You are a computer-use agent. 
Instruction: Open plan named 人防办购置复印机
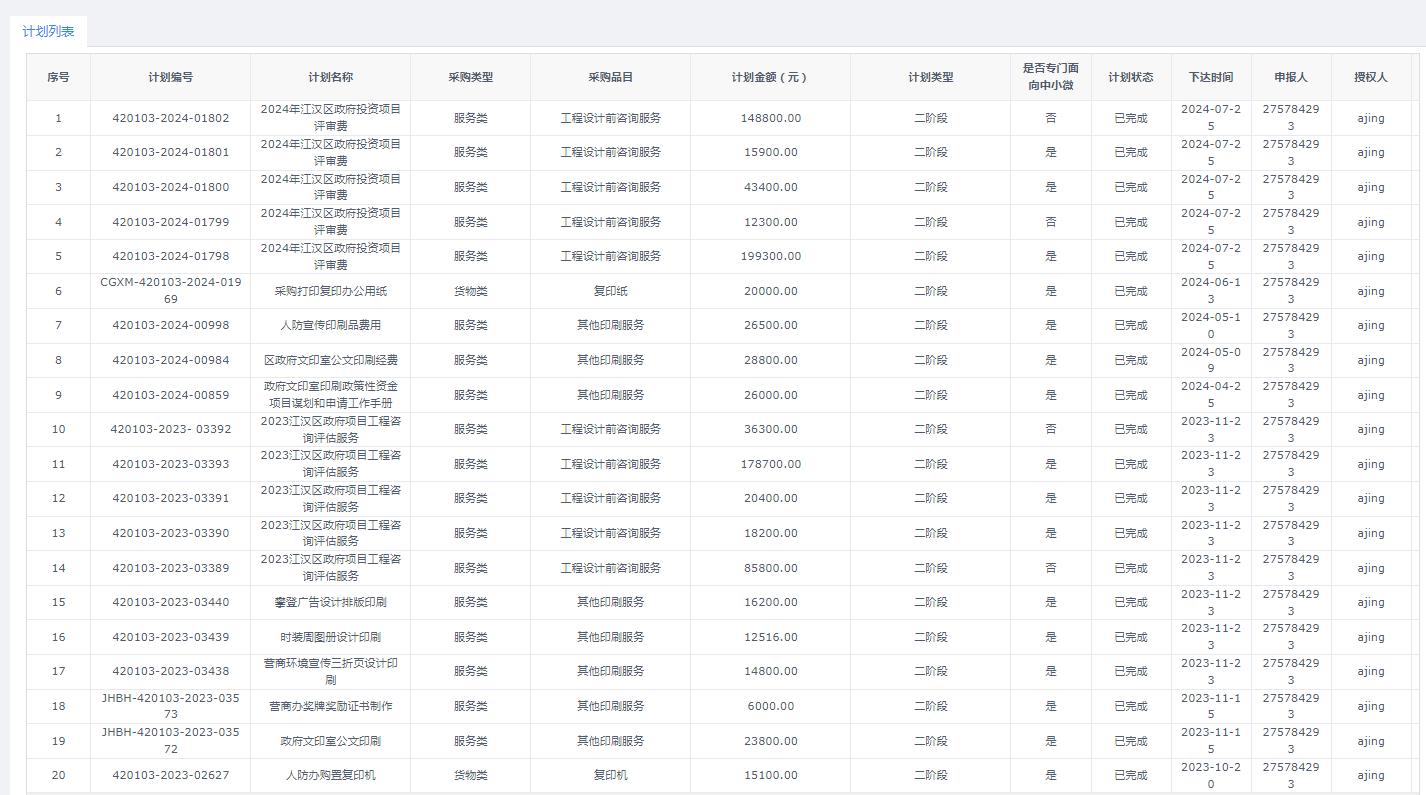330,775
